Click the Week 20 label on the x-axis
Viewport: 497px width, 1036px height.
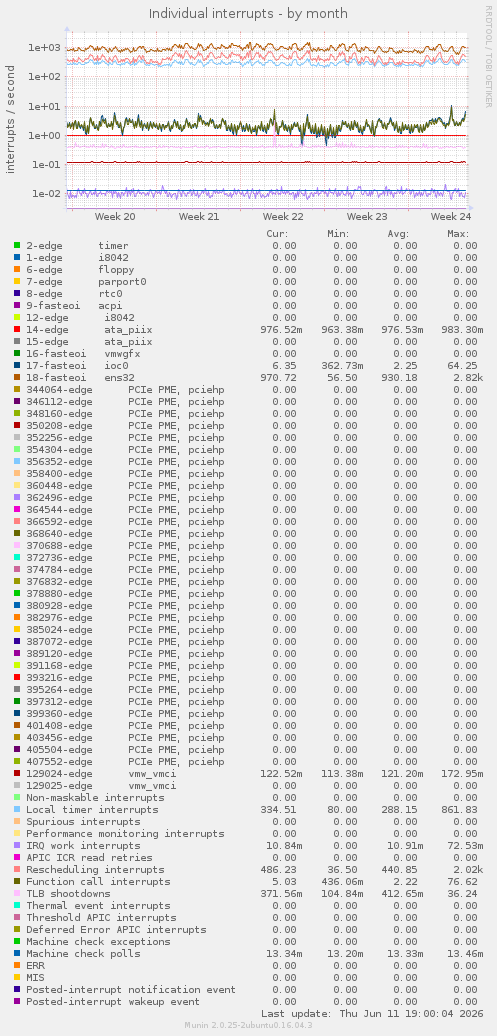click(x=115, y=217)
